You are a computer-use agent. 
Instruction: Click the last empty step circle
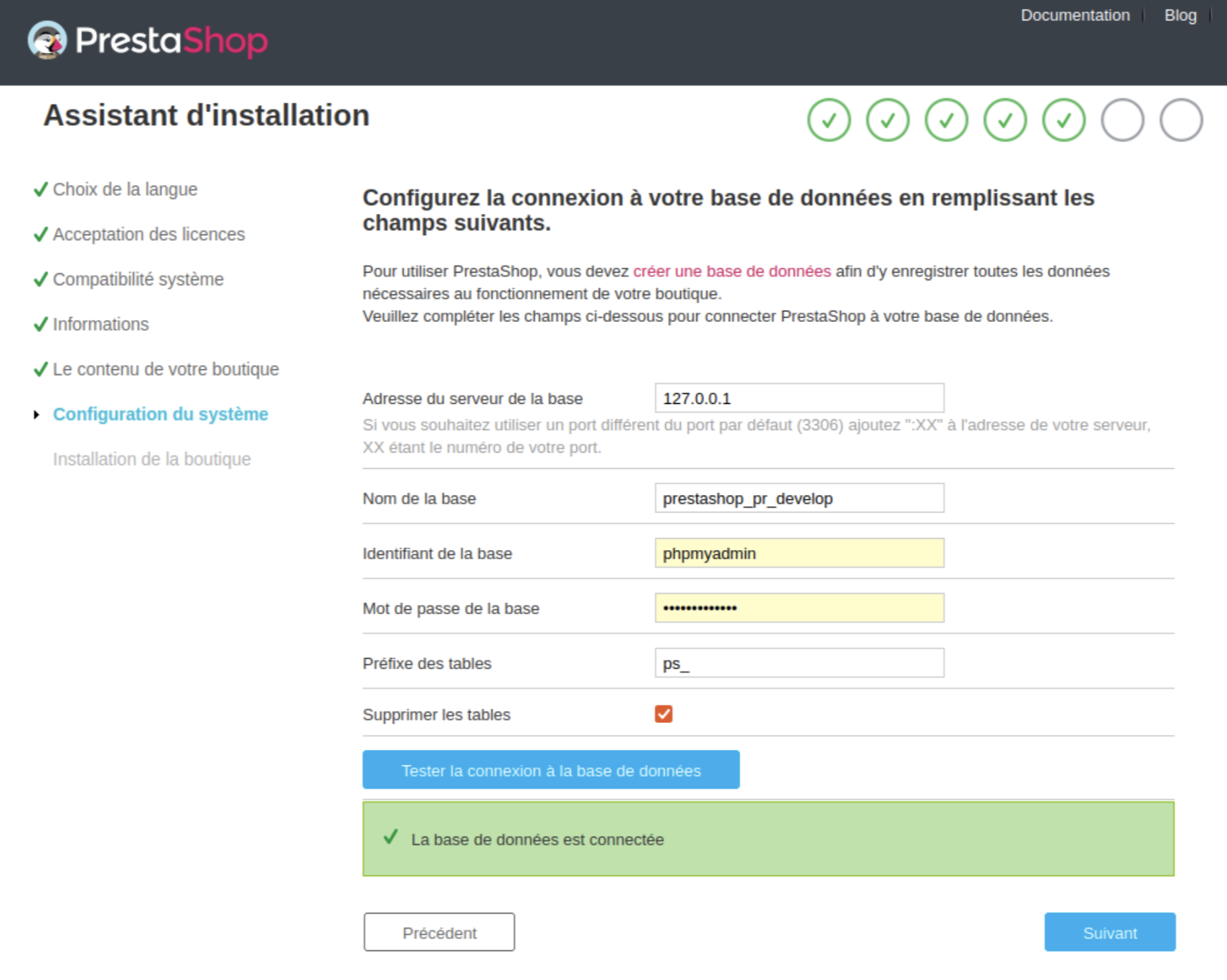(1181, 120)
